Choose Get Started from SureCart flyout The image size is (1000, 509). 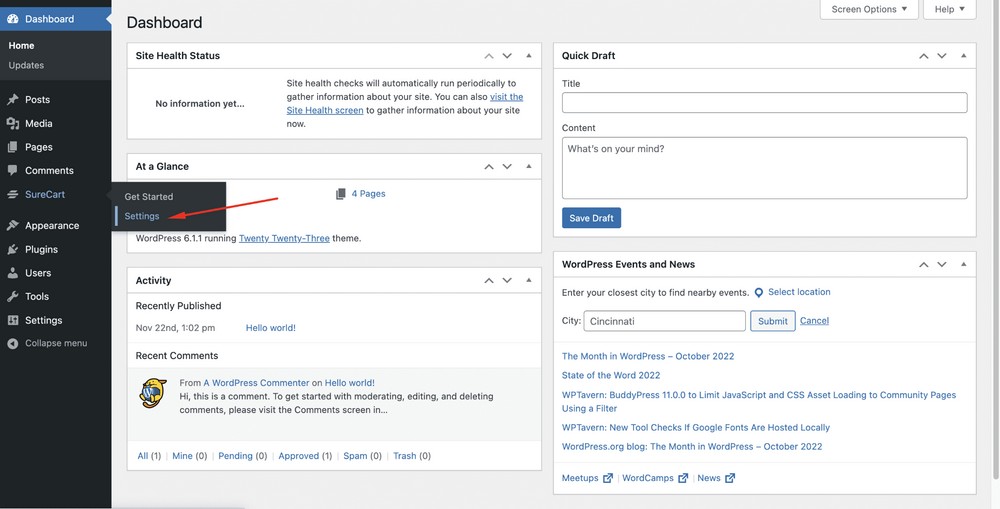(x=149, y=197)
